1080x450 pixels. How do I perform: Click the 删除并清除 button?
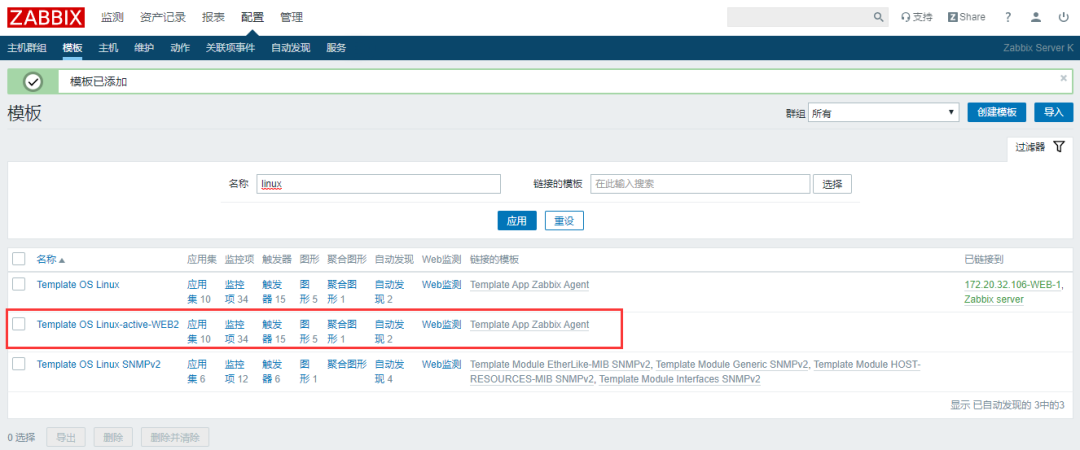tap(175, 437)
